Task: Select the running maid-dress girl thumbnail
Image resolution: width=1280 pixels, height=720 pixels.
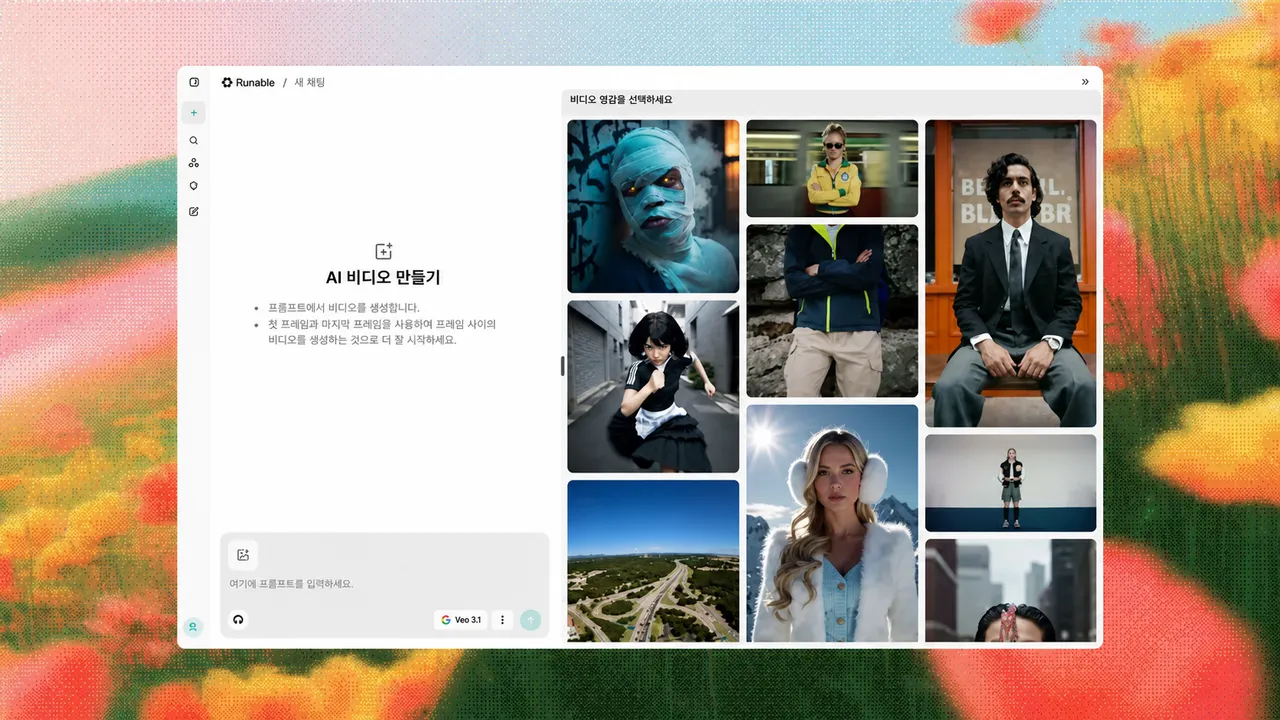Action: [x=653, y=387]
